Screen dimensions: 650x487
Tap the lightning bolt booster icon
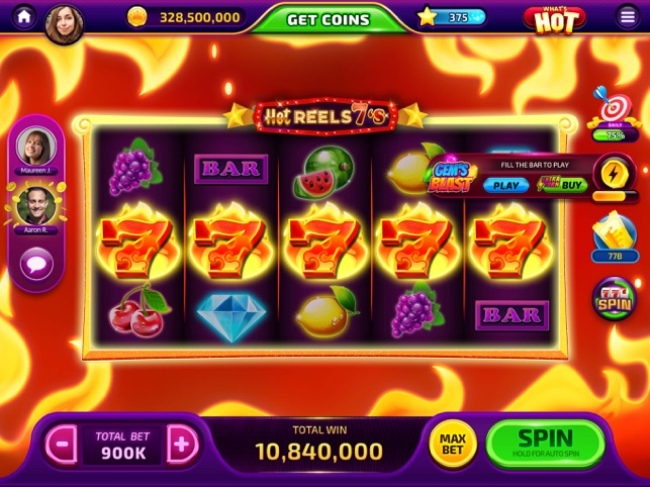tap(614, 174)
